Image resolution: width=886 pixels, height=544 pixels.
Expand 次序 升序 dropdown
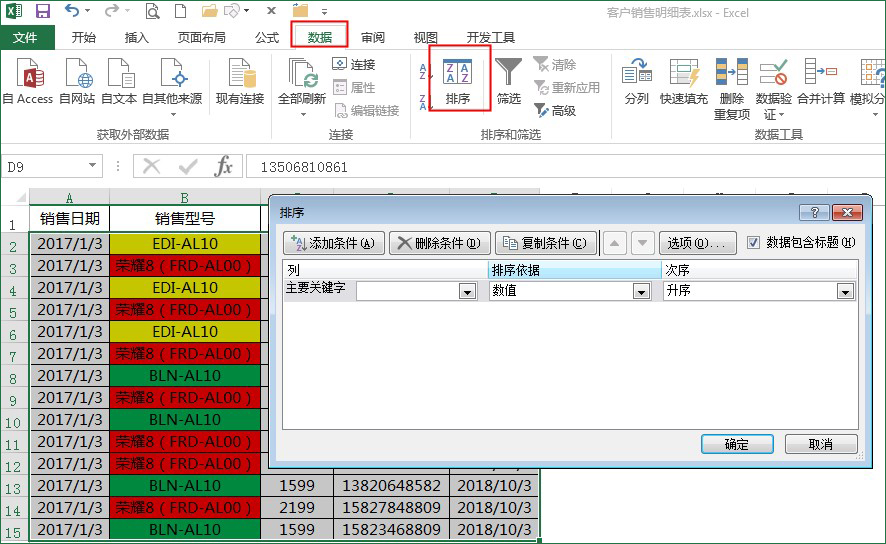845,292
